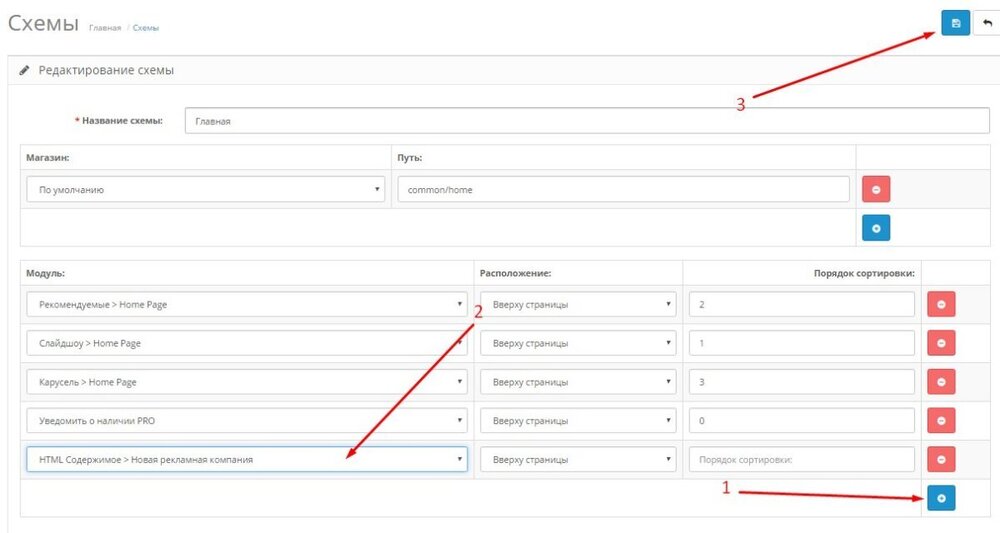Click the Схемы breadcrumb link
1000x533 pixels.
pos(146,28)
